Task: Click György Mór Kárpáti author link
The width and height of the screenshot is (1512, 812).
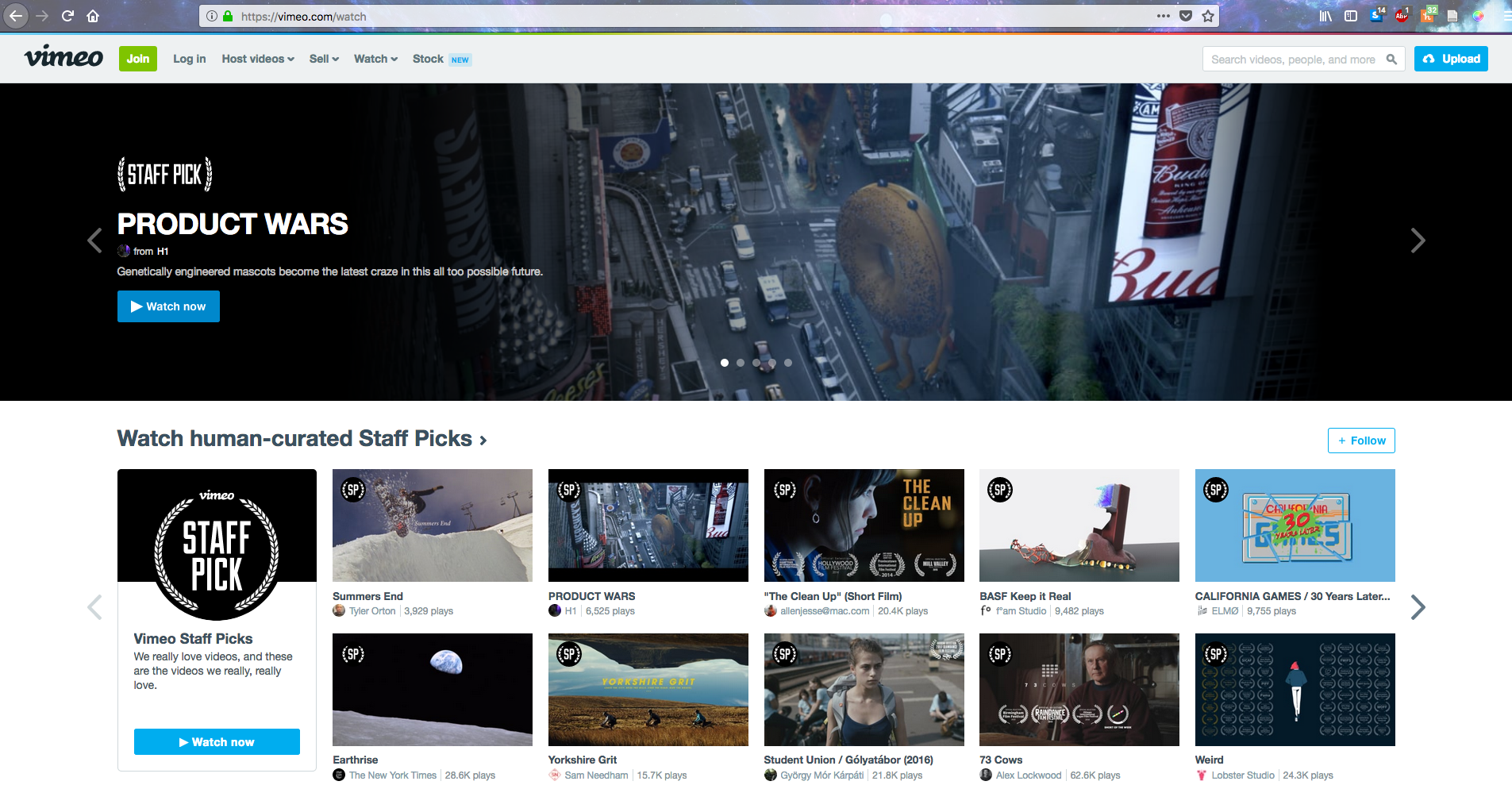Action: [821, 775]
